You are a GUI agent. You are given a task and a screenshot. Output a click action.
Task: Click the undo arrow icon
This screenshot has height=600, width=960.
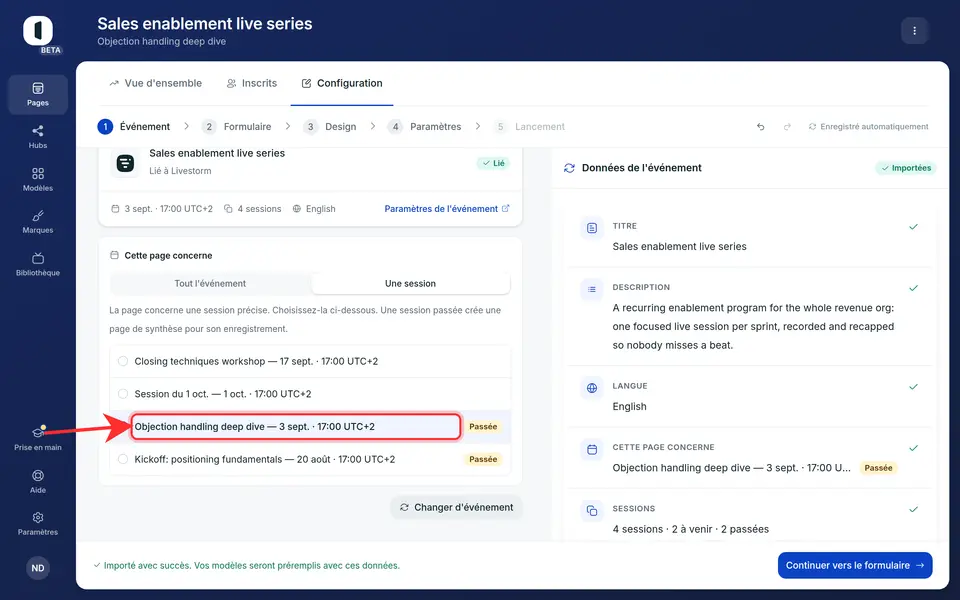(x=760, y=127)
